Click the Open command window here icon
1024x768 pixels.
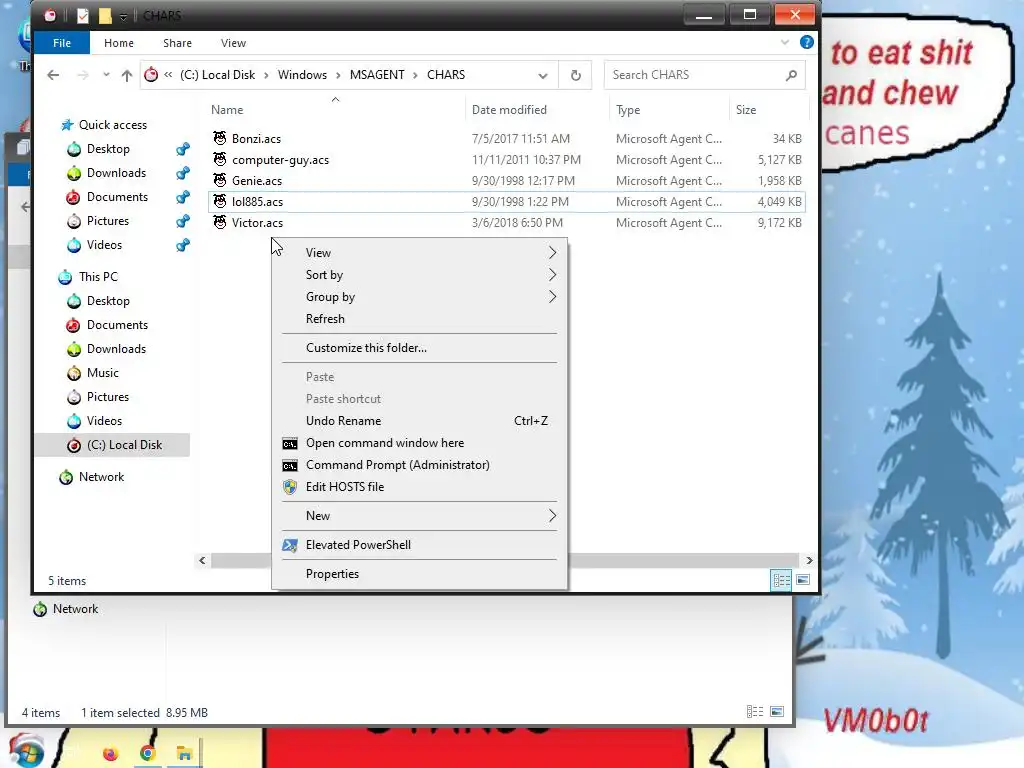coord(290,443)
